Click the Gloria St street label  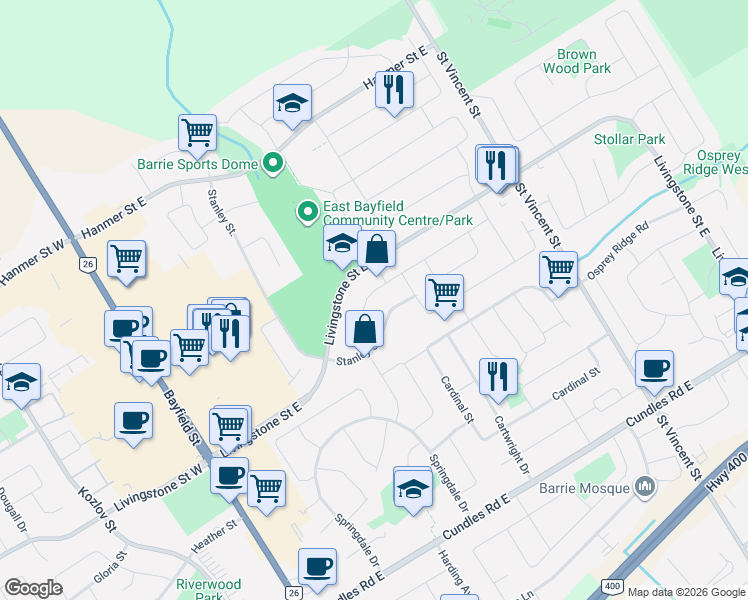coord(111,567)
